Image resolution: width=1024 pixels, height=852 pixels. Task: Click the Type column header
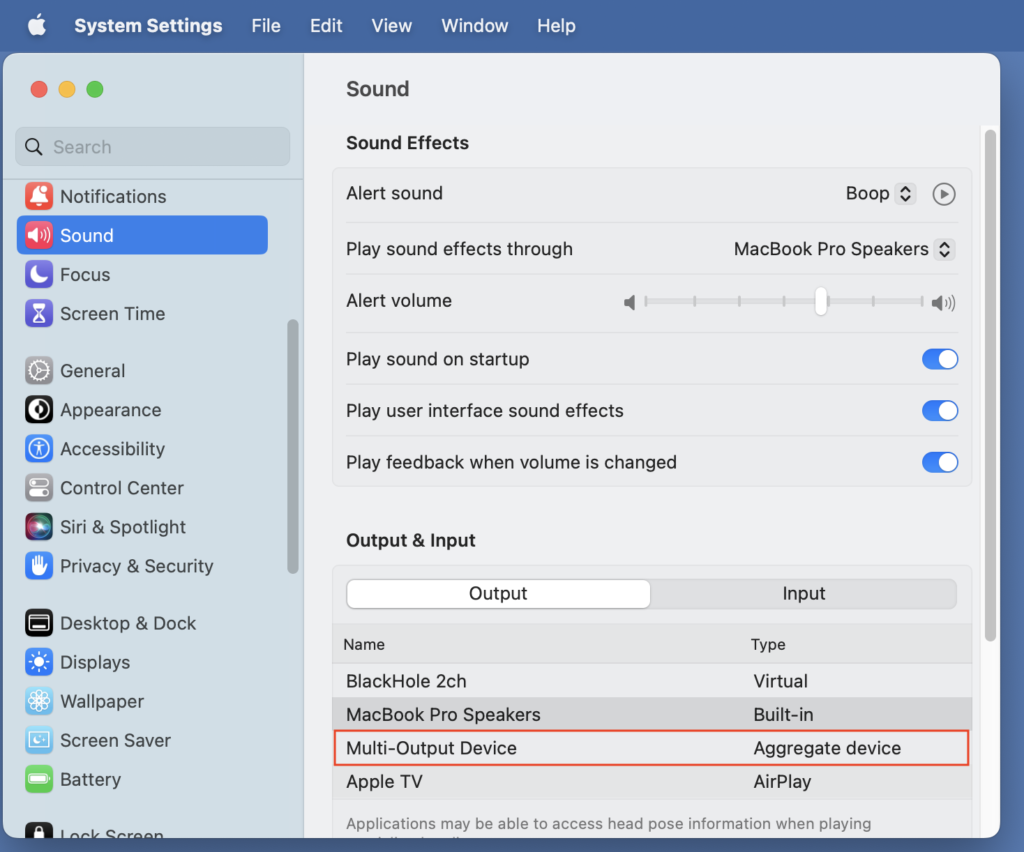pos(768,644)
